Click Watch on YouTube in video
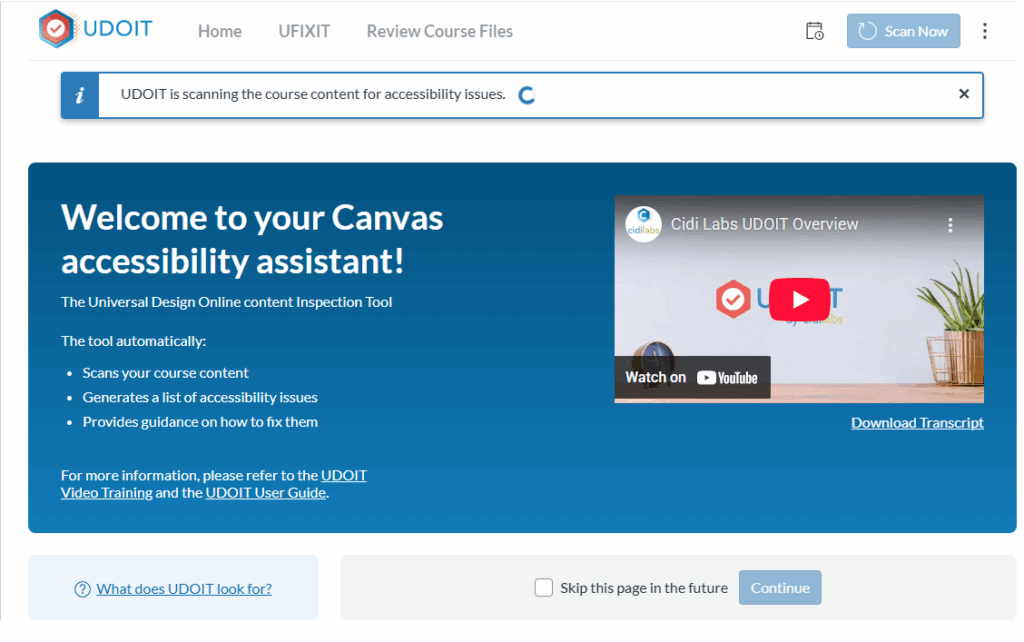 coord(692,378)
